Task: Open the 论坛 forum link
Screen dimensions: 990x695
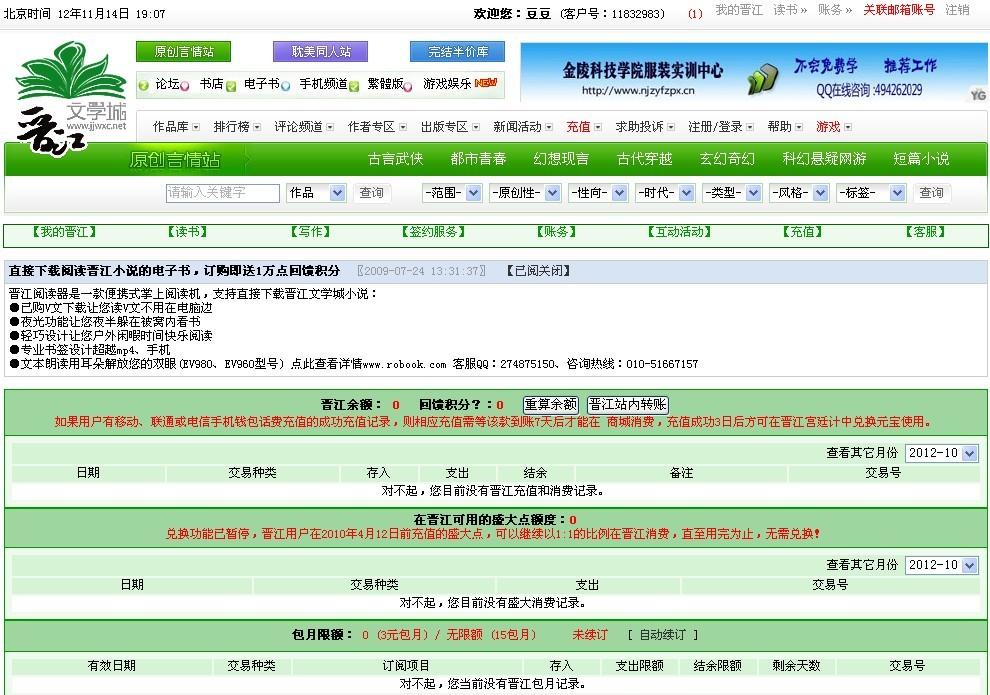Action: tap(167, 84)
